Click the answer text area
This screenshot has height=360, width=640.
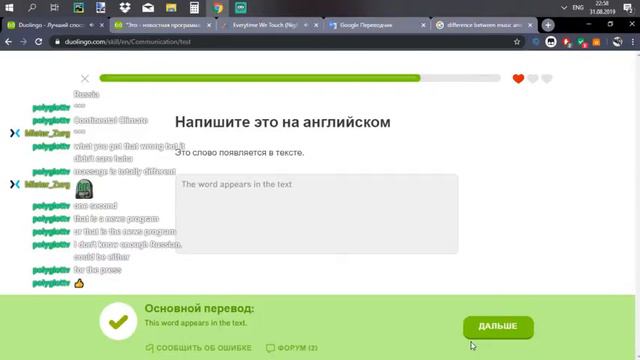pos(317,214)
